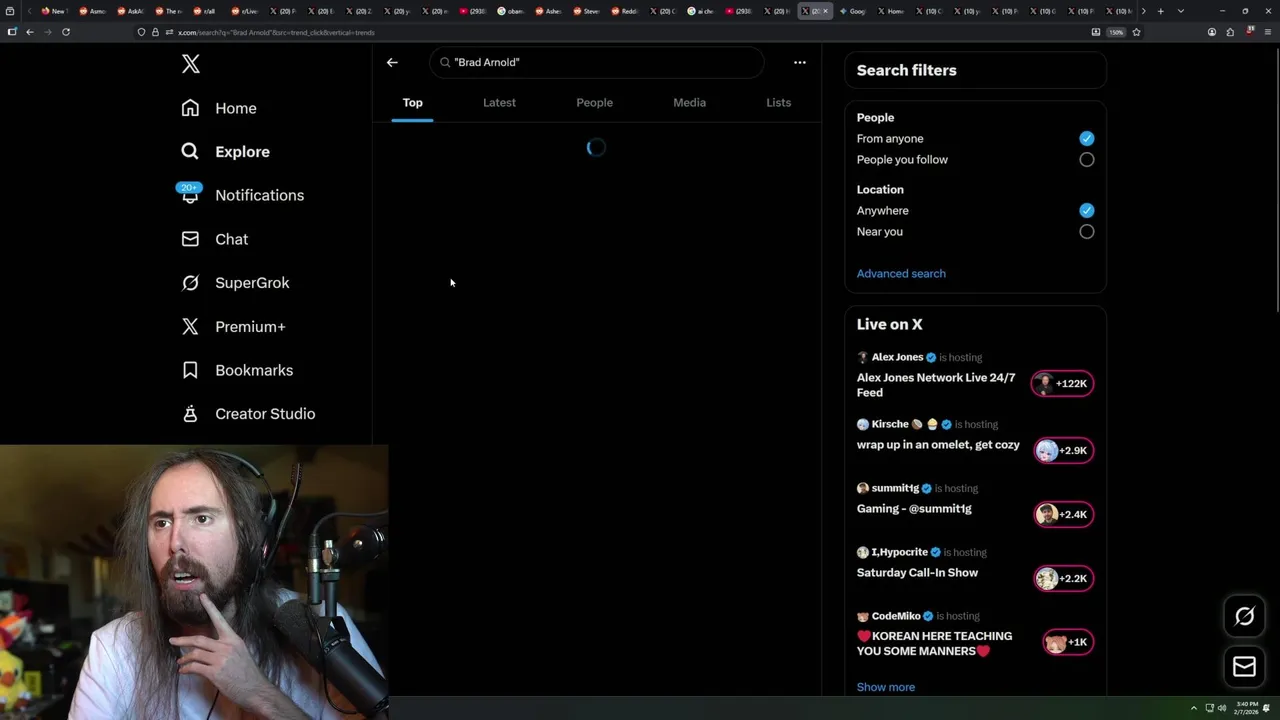Viewport: 1280px width, 720px height.
Task: Click the Home house icon
Action: pyautogui.click(x=190, y=108)
